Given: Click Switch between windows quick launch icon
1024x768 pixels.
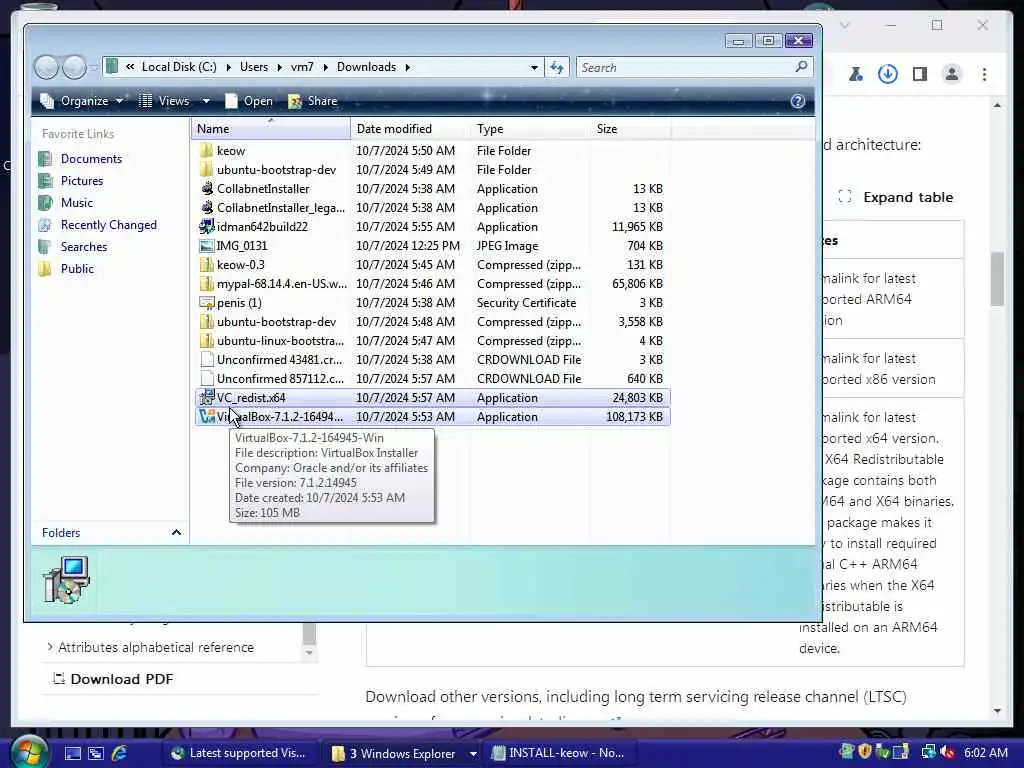Looking at the screenshot, I should tap(96, 753).
